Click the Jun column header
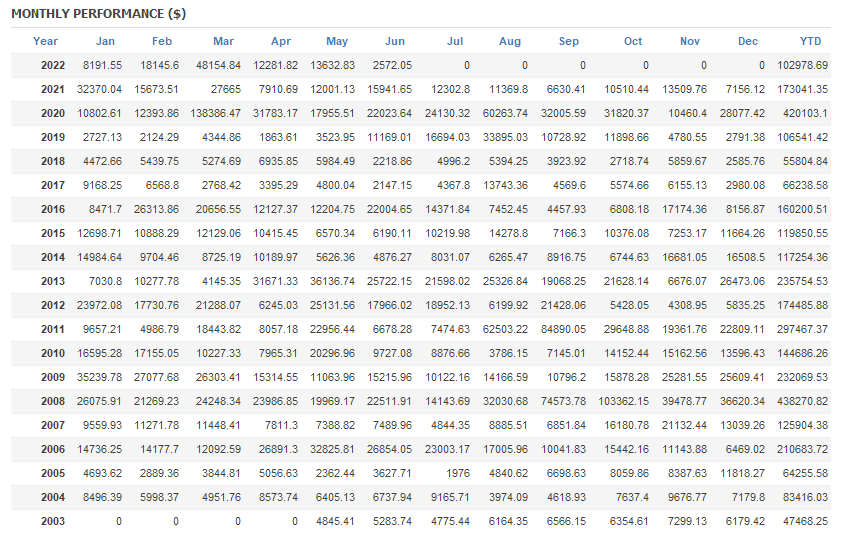Viewport: 854px width, 545px height. (x=395, y=41)
